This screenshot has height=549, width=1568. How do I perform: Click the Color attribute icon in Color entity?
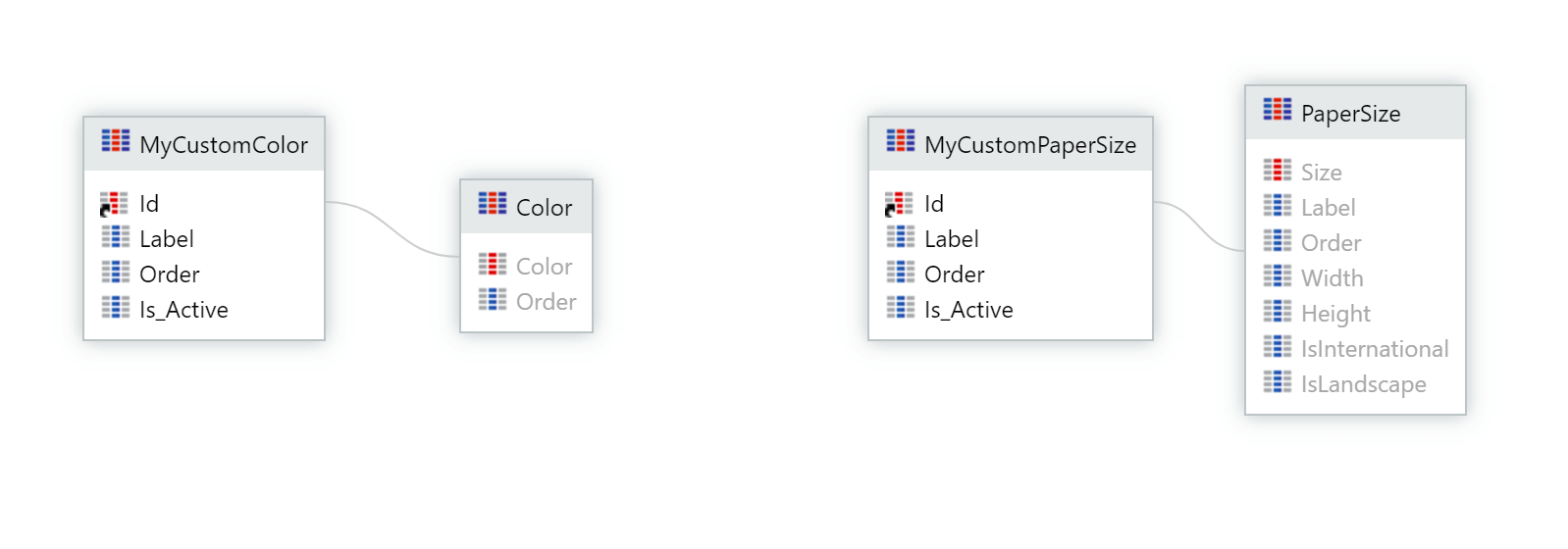(493, 265)
